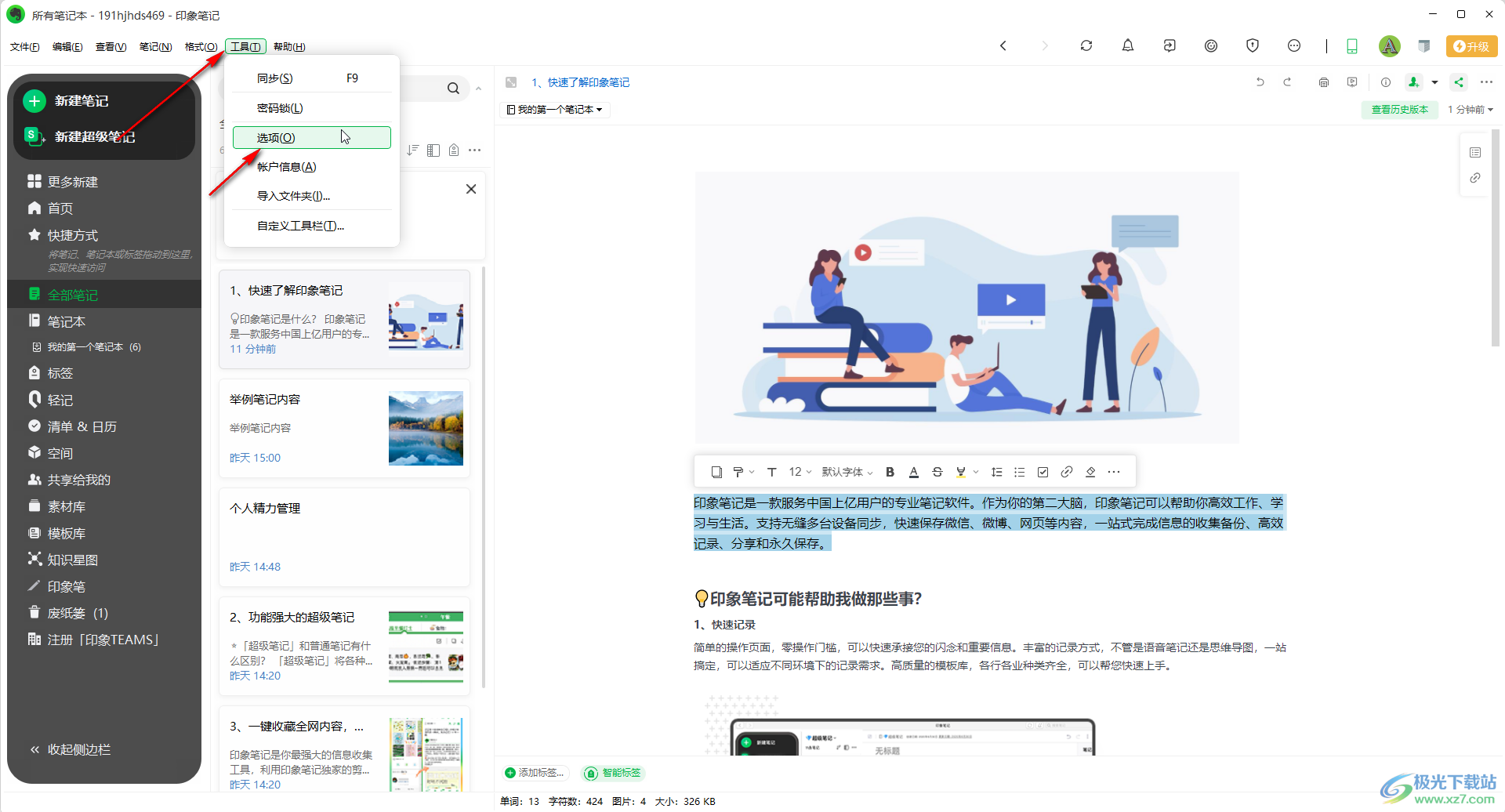Choose 密码锁(L) menu entry
The height and width of the screenshot is (812, 1505).
pos(312,108)
